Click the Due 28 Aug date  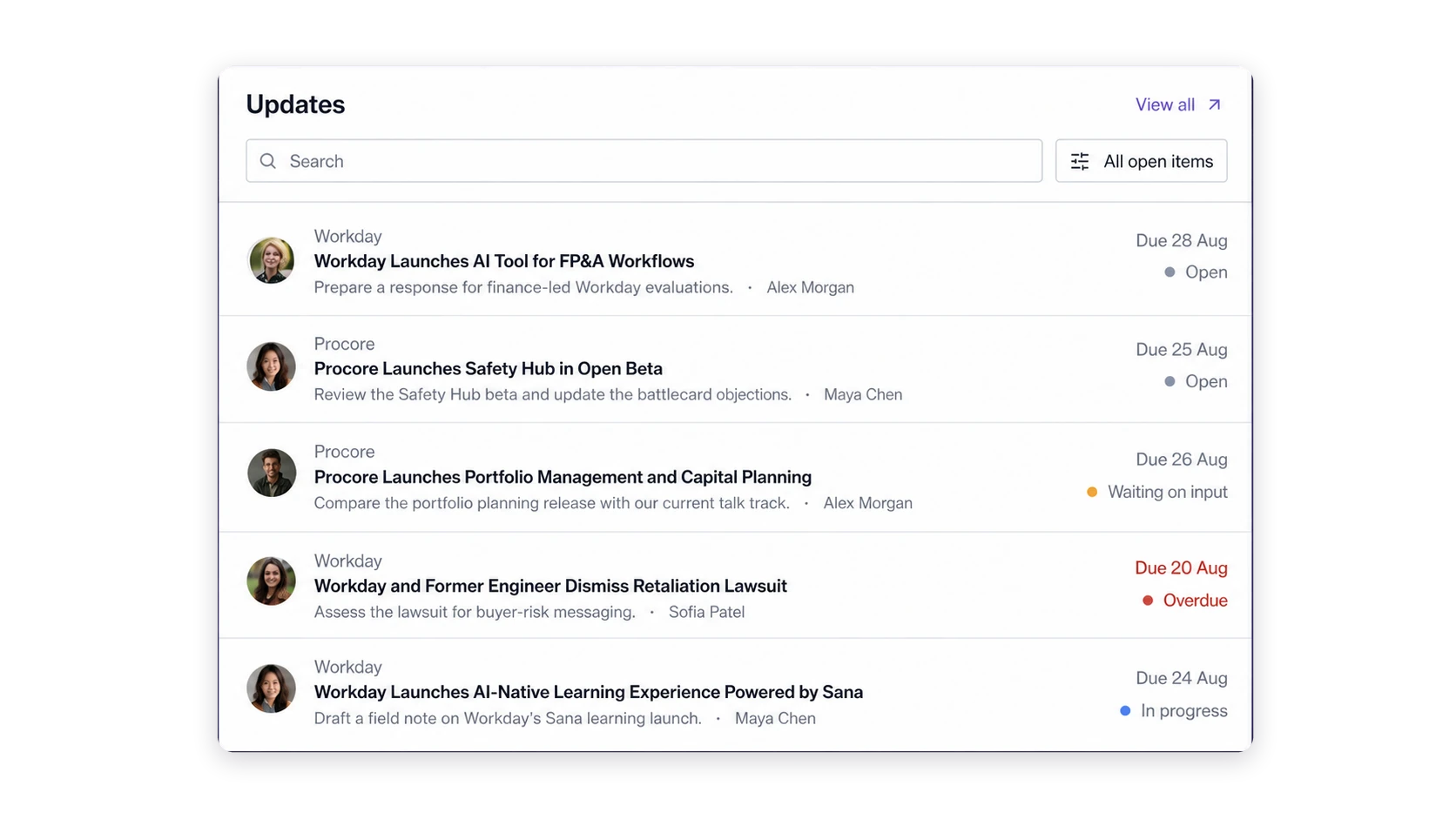[x=1181, y=241]
